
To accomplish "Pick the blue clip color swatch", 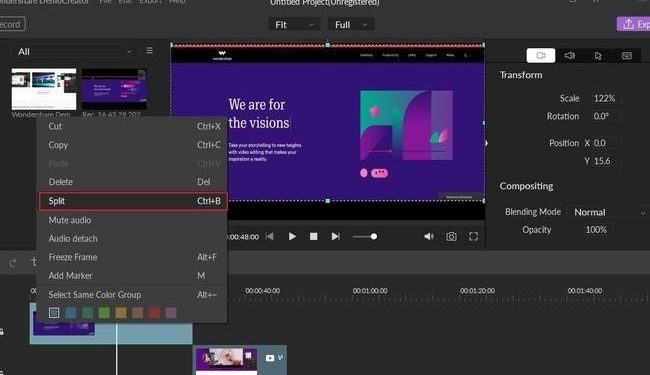I will pyautogui.click(x=71, y=313).
